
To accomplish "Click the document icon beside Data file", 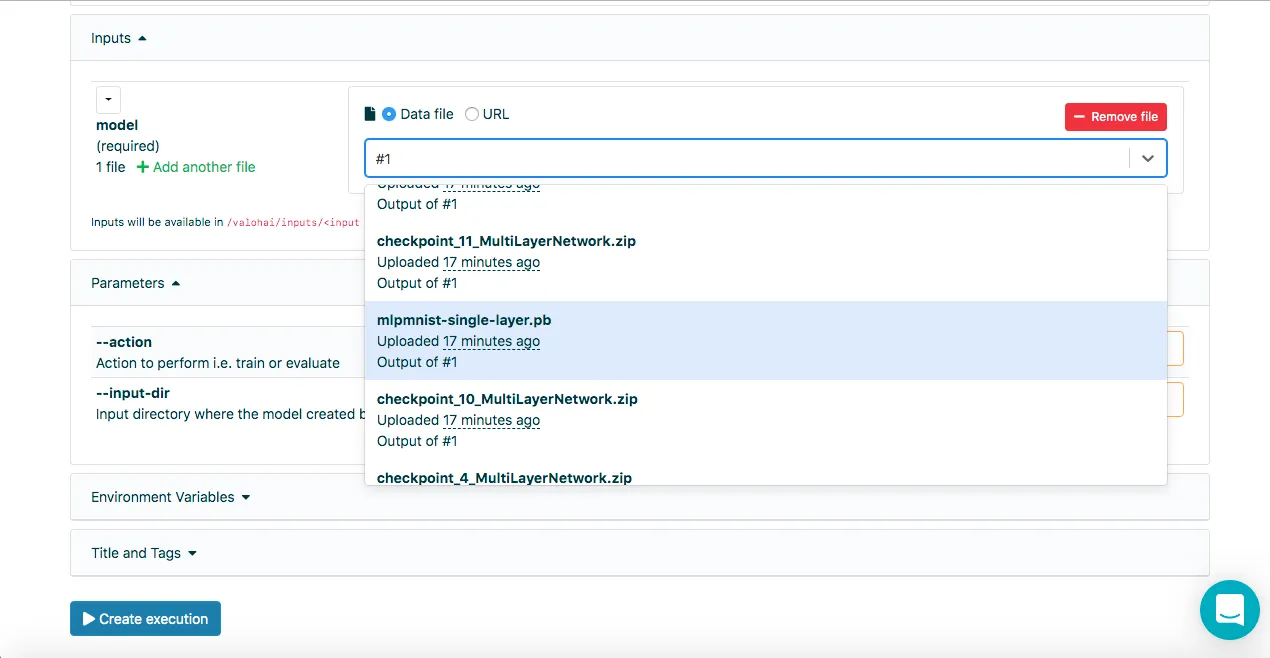I will click(369, 114).
